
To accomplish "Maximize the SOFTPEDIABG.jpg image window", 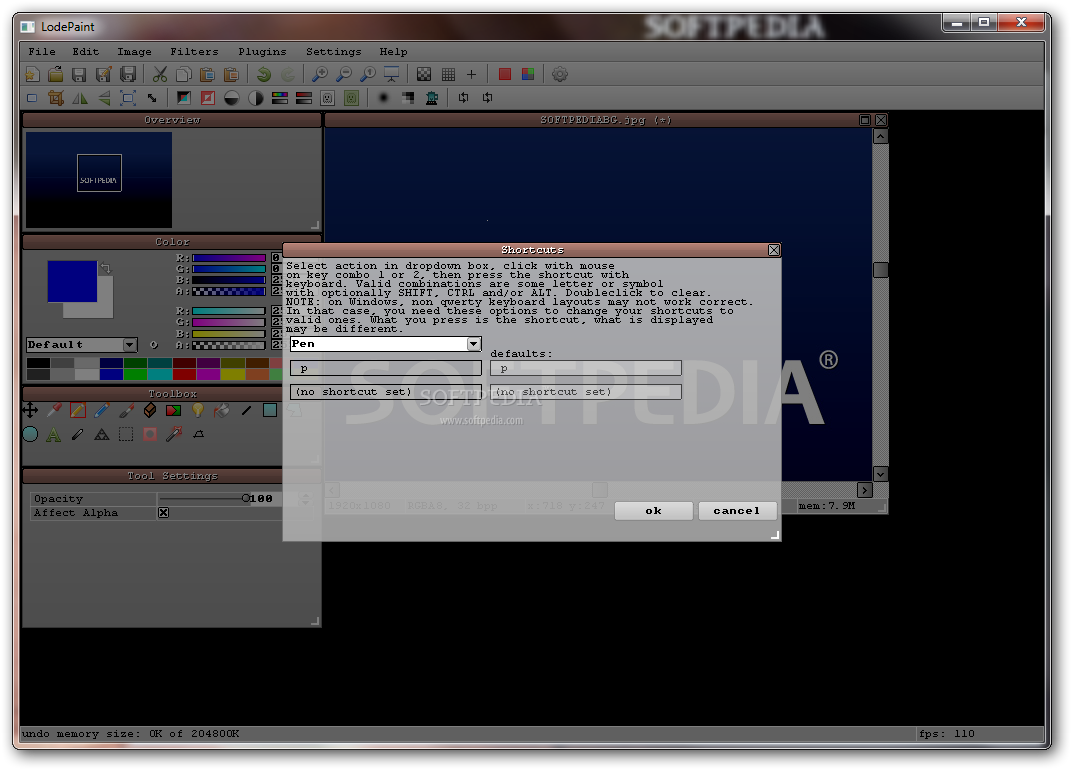I will tap(865, 120).
